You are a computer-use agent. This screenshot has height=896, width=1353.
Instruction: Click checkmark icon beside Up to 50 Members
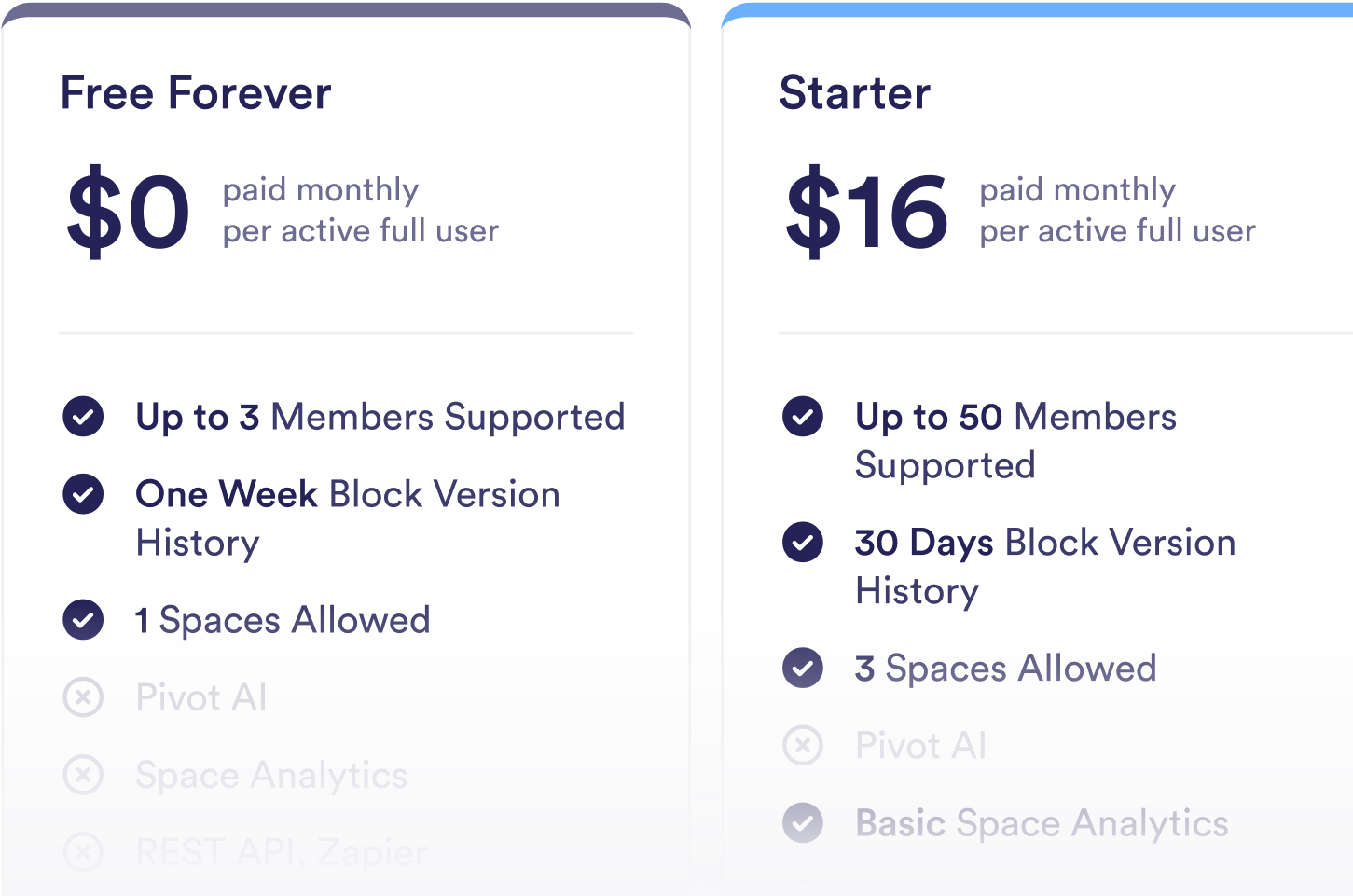coord(803,417)
